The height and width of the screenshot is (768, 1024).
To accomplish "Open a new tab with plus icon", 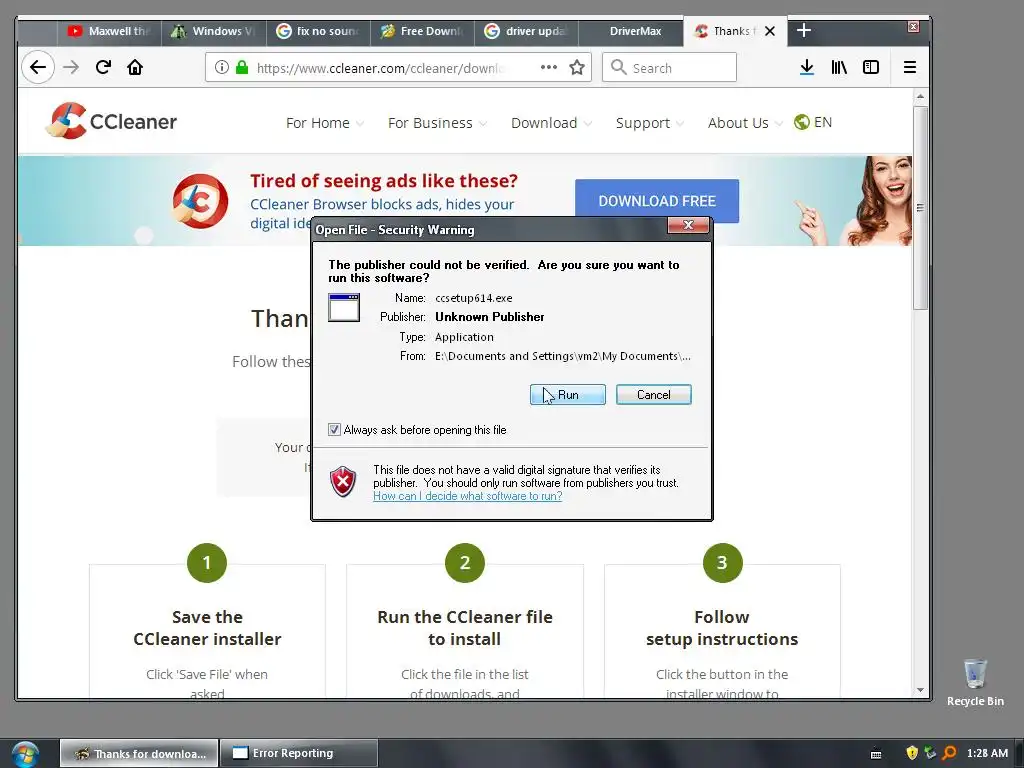I will [804, 31].
